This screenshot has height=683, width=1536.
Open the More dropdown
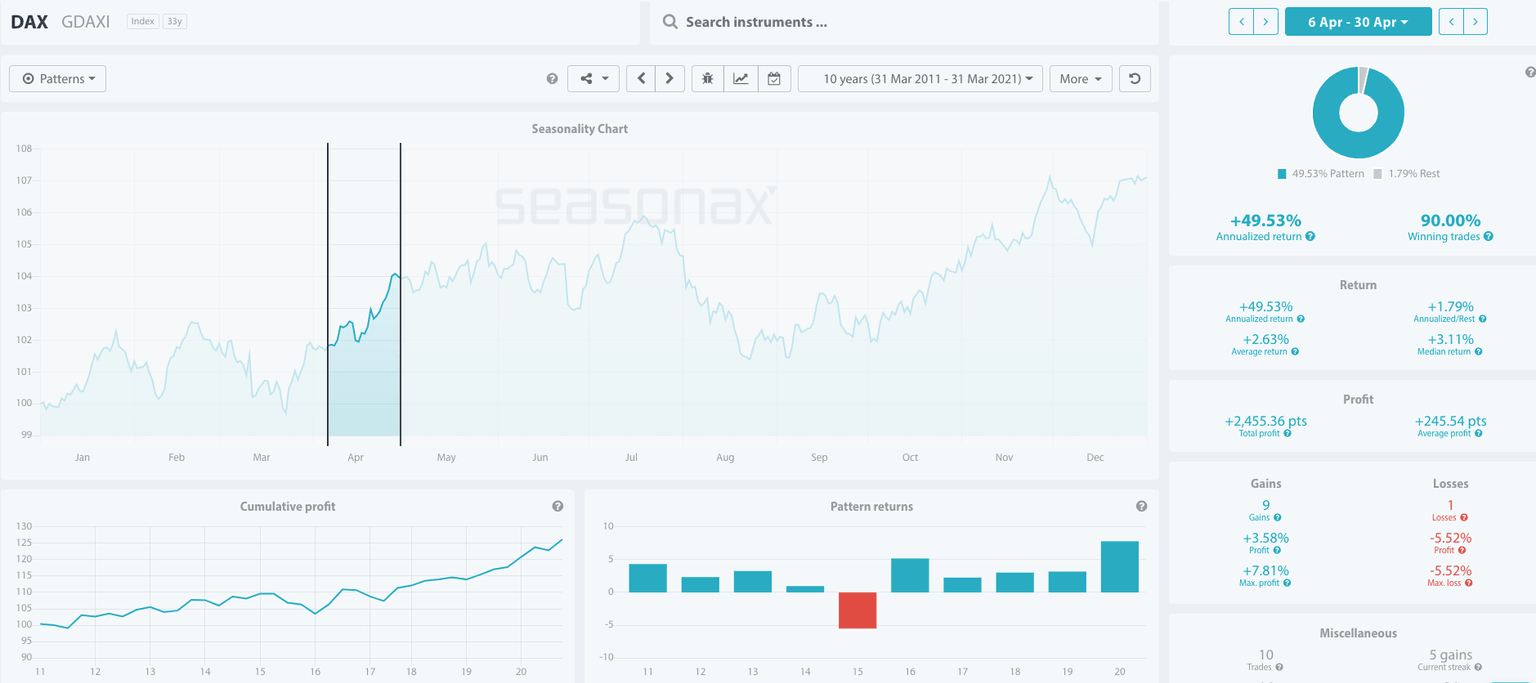pyautogui.click(x=1081, y=78)
